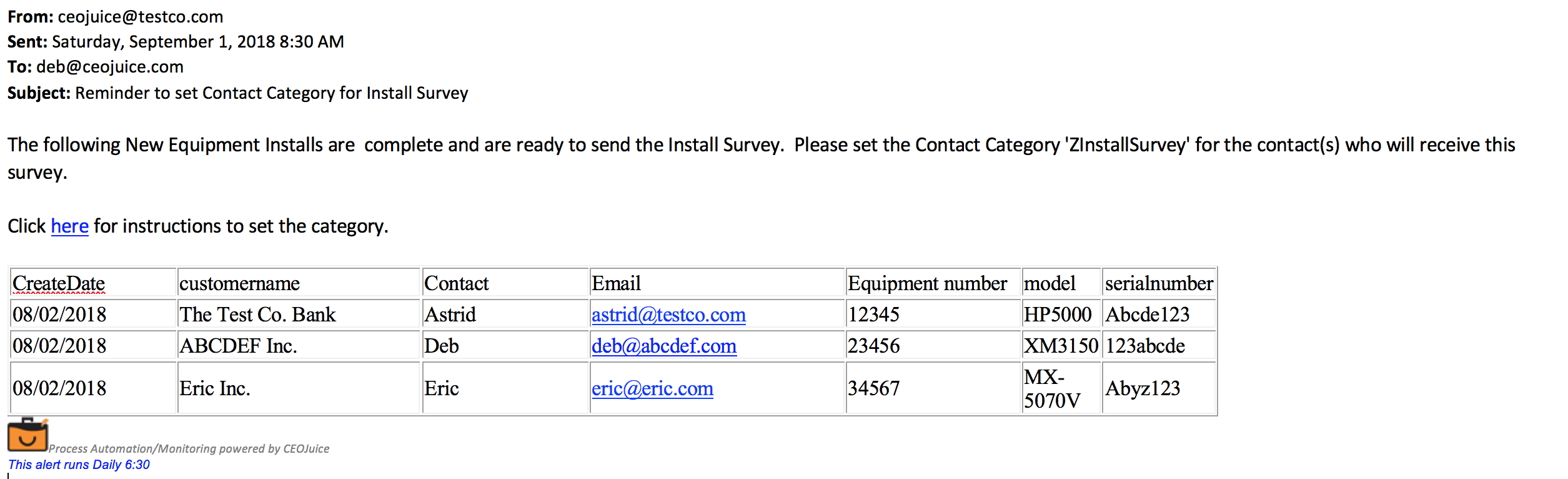Viewport: 1568px width, 479px height.
Task: Click the Abyz123 serial number cell
Action: coord(1143,388)
